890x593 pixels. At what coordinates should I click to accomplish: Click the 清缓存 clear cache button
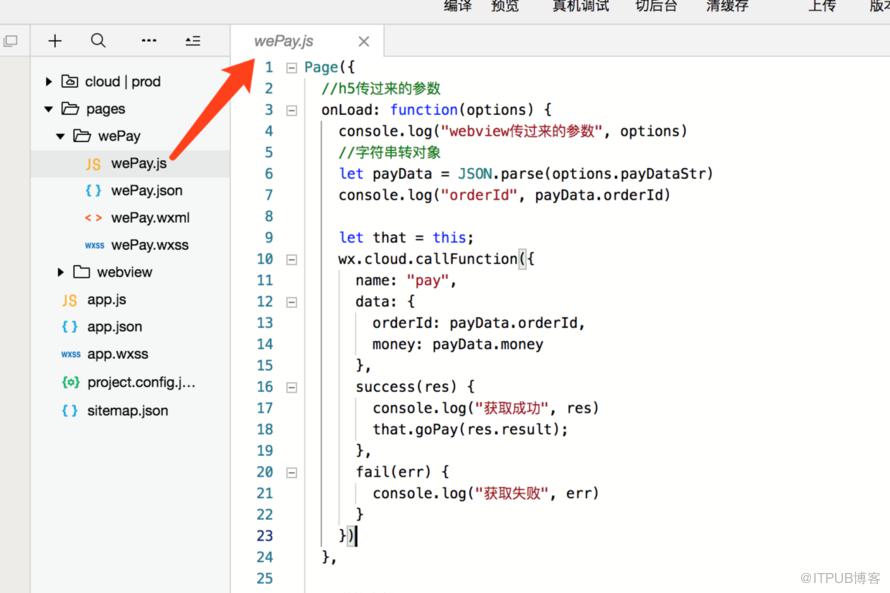coord(727,6)
